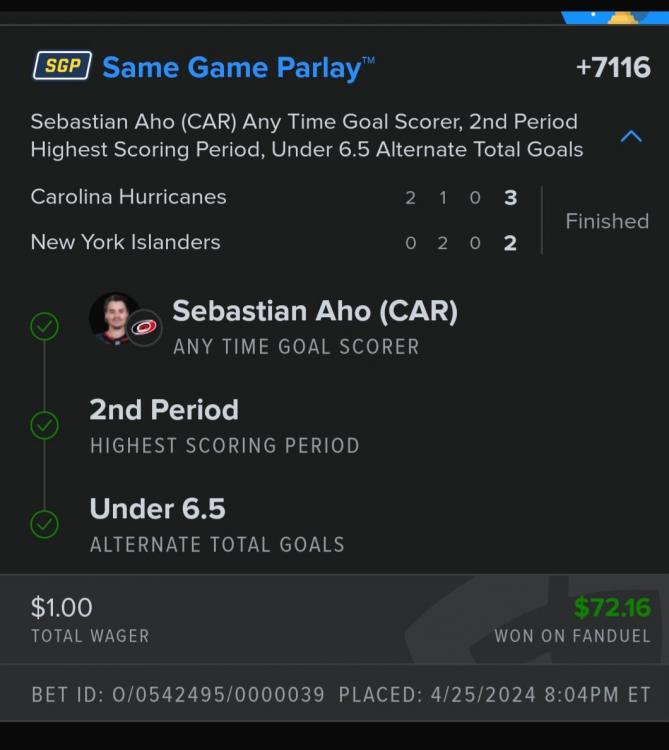Image resolution: width=669 pixels, height=750 pixels.
Task: Click the green checkmark beside Under 6.5
Action: (44, 523)
